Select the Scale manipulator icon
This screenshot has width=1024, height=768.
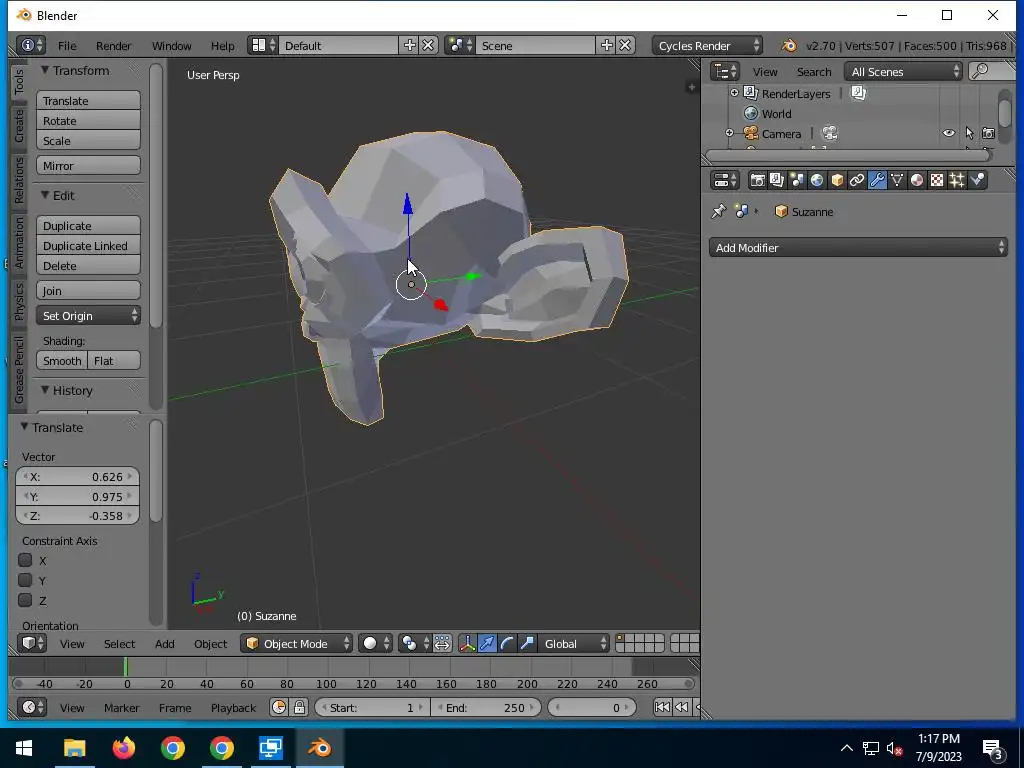pyautogui.click(x=526, y=644)
